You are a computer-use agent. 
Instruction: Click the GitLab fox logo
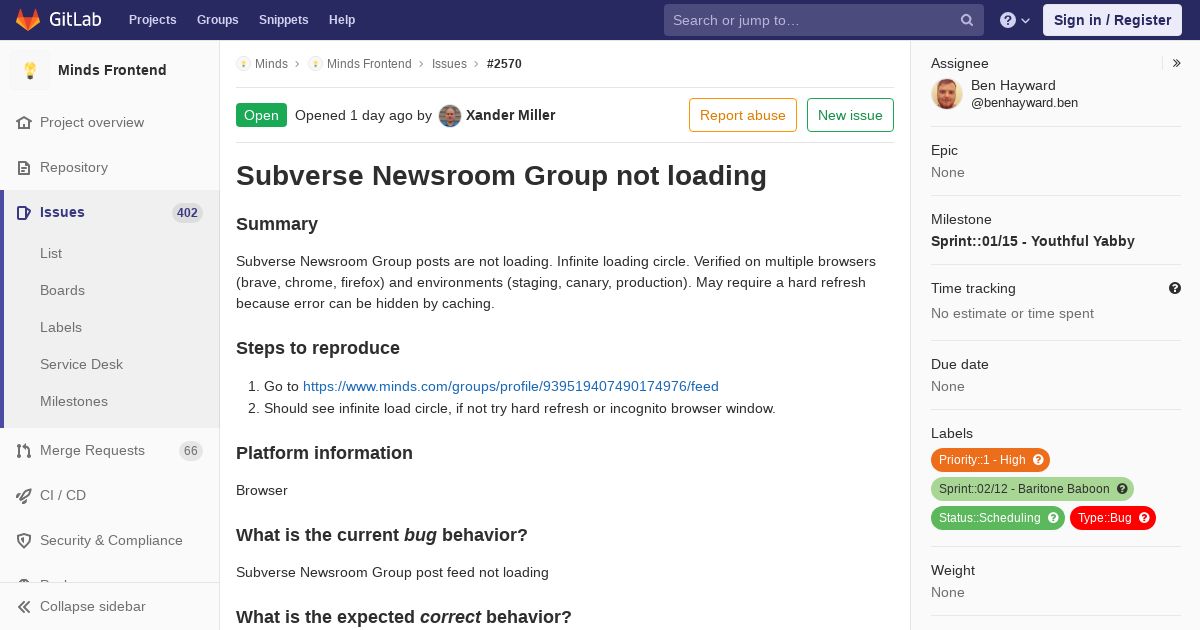click(28, 19)
